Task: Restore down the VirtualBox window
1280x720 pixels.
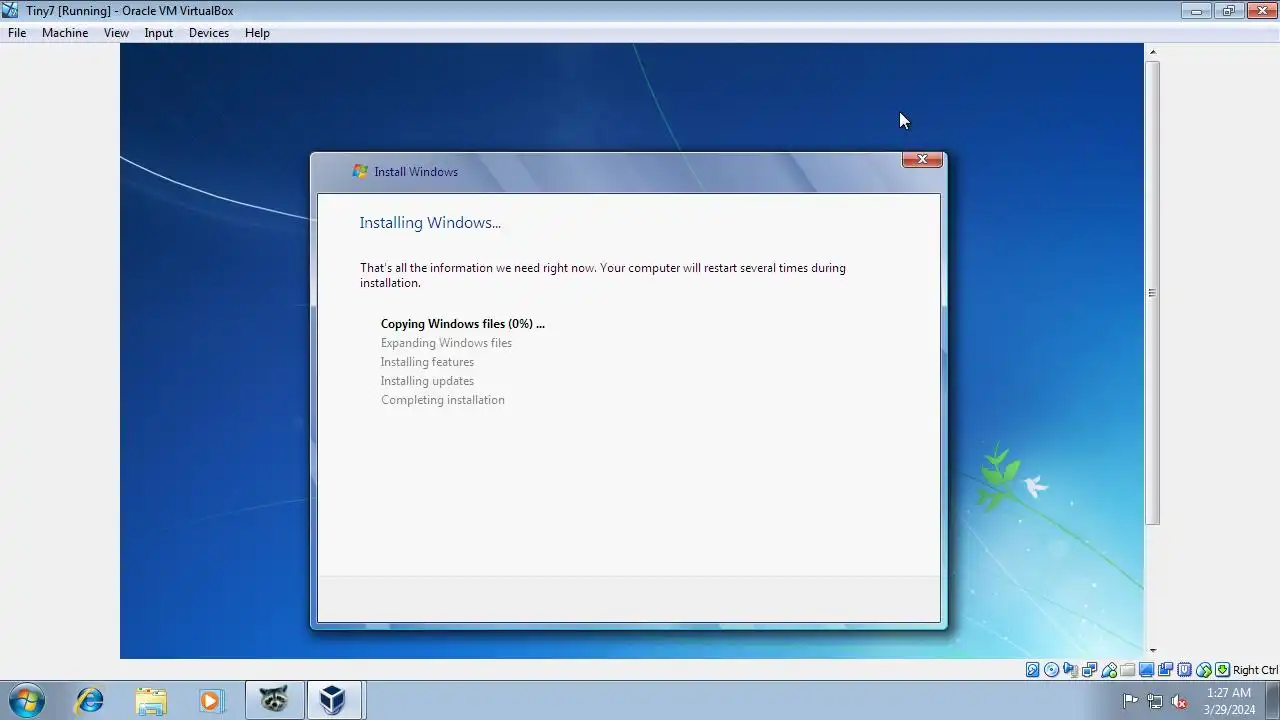Action: [1228, 11]
